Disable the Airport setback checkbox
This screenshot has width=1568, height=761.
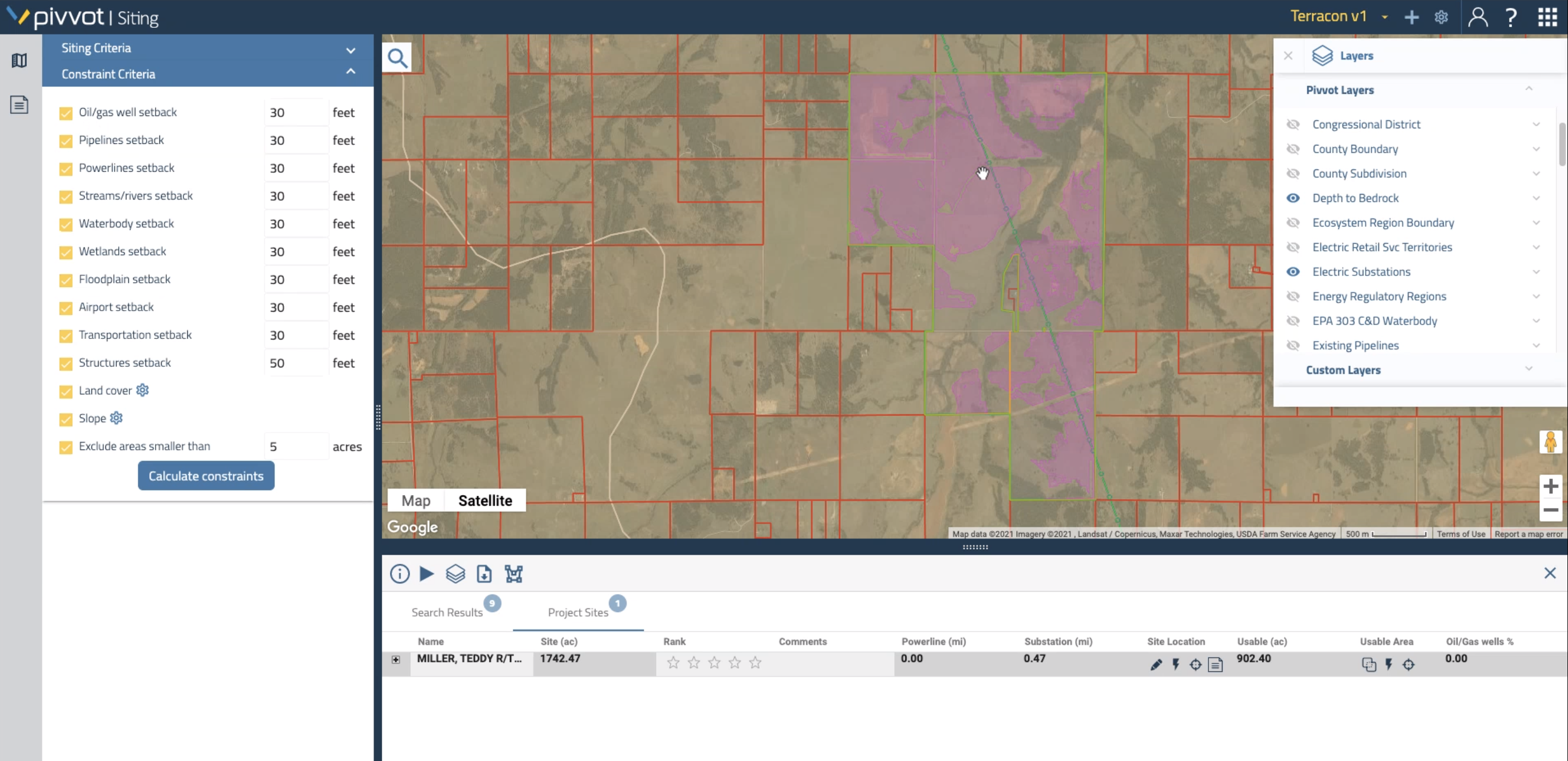(x=65, y=308)
